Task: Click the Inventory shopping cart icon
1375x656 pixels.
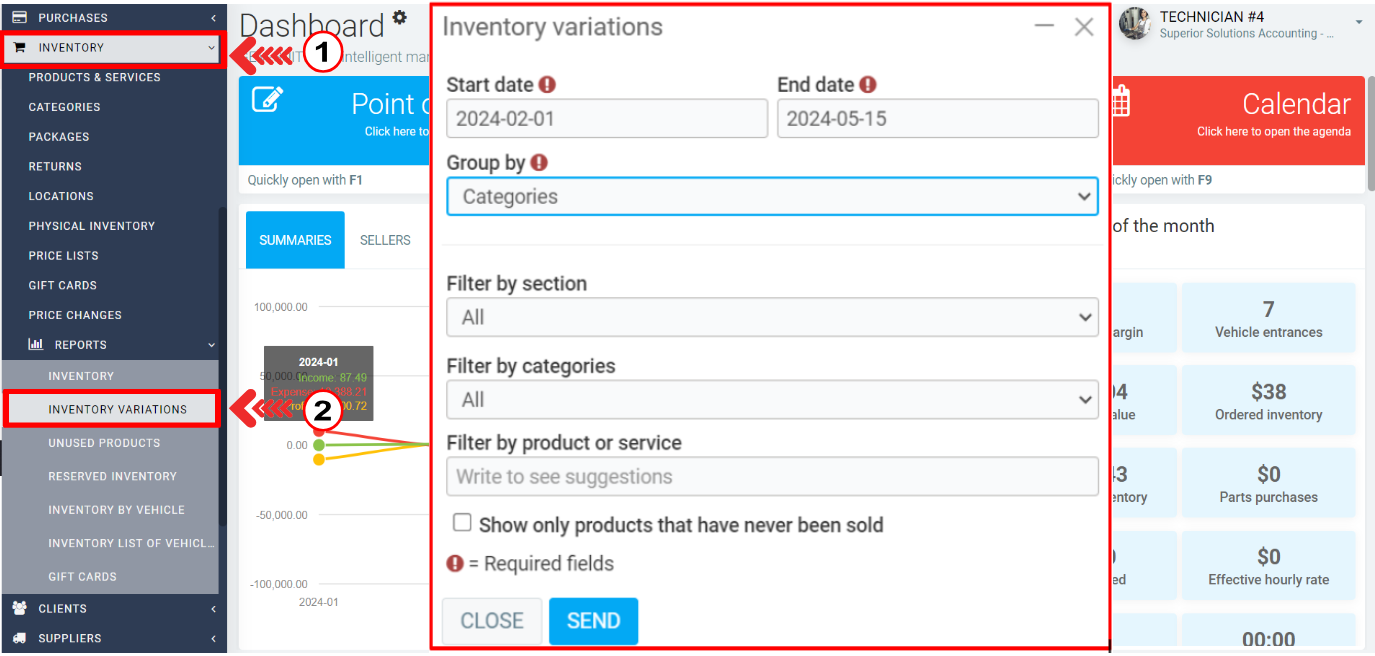Action: point(19,48)
